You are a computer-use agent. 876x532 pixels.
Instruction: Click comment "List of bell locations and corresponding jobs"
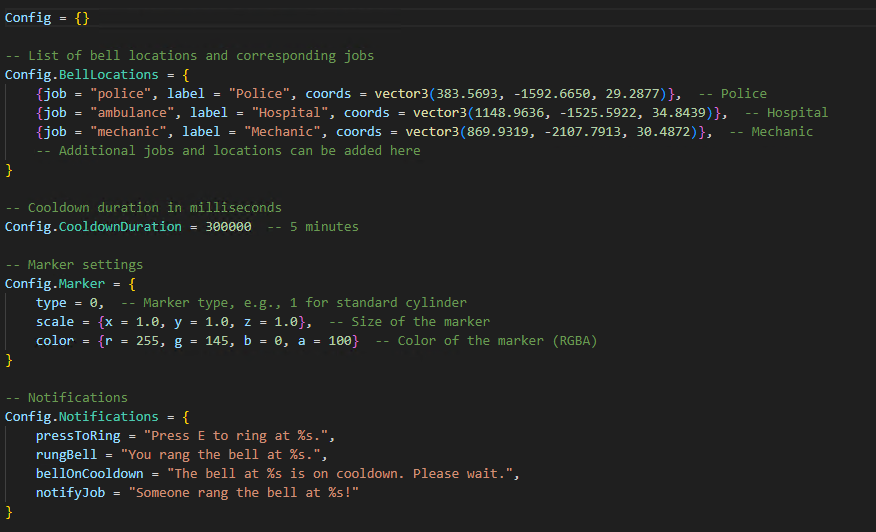(201, 56)
